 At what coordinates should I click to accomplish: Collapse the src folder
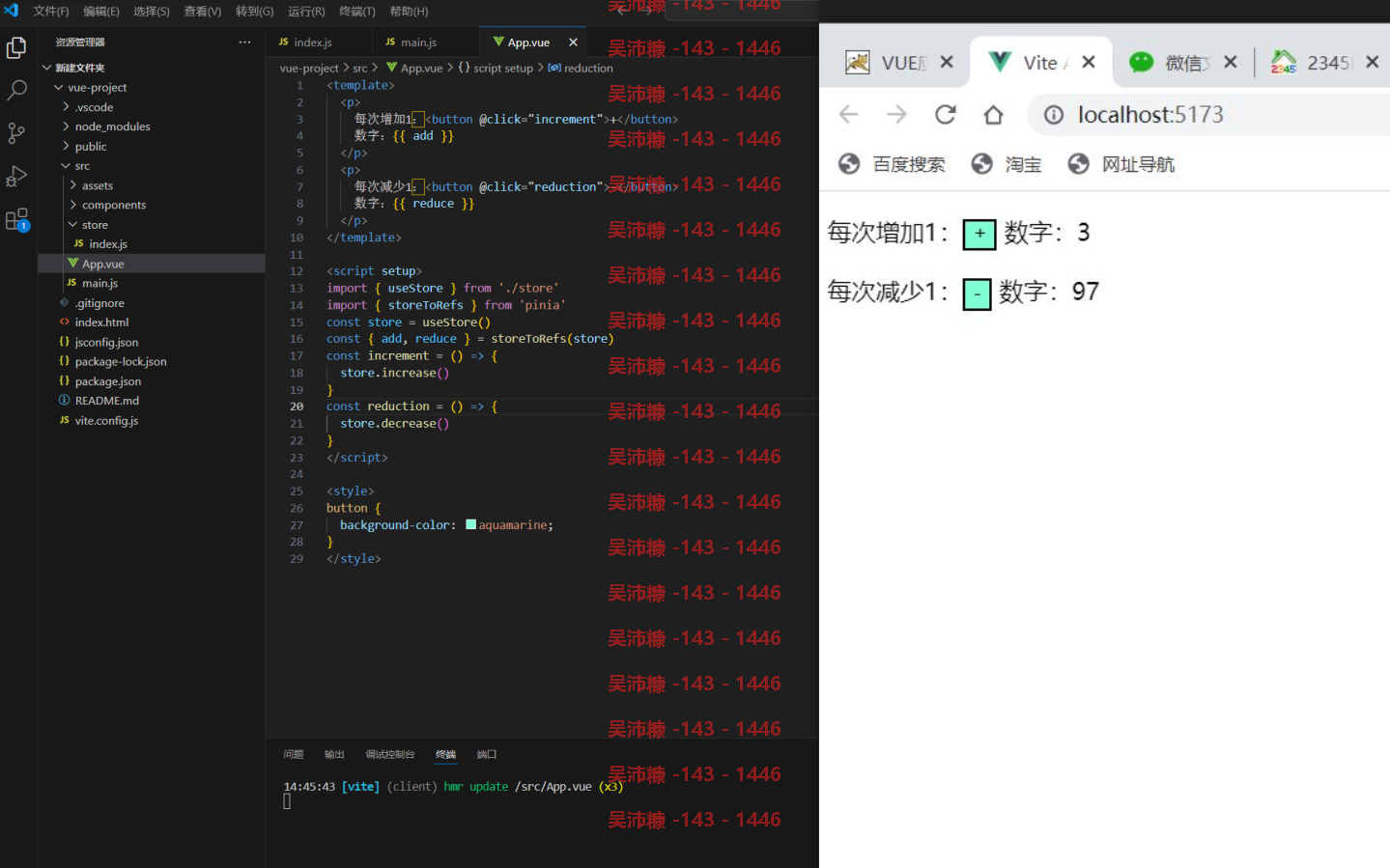[x=152, y=166]
